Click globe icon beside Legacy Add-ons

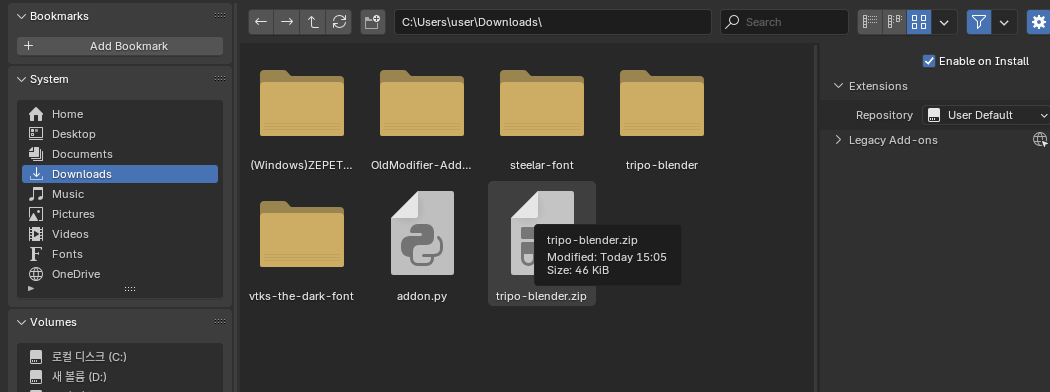pos(1040,139)
